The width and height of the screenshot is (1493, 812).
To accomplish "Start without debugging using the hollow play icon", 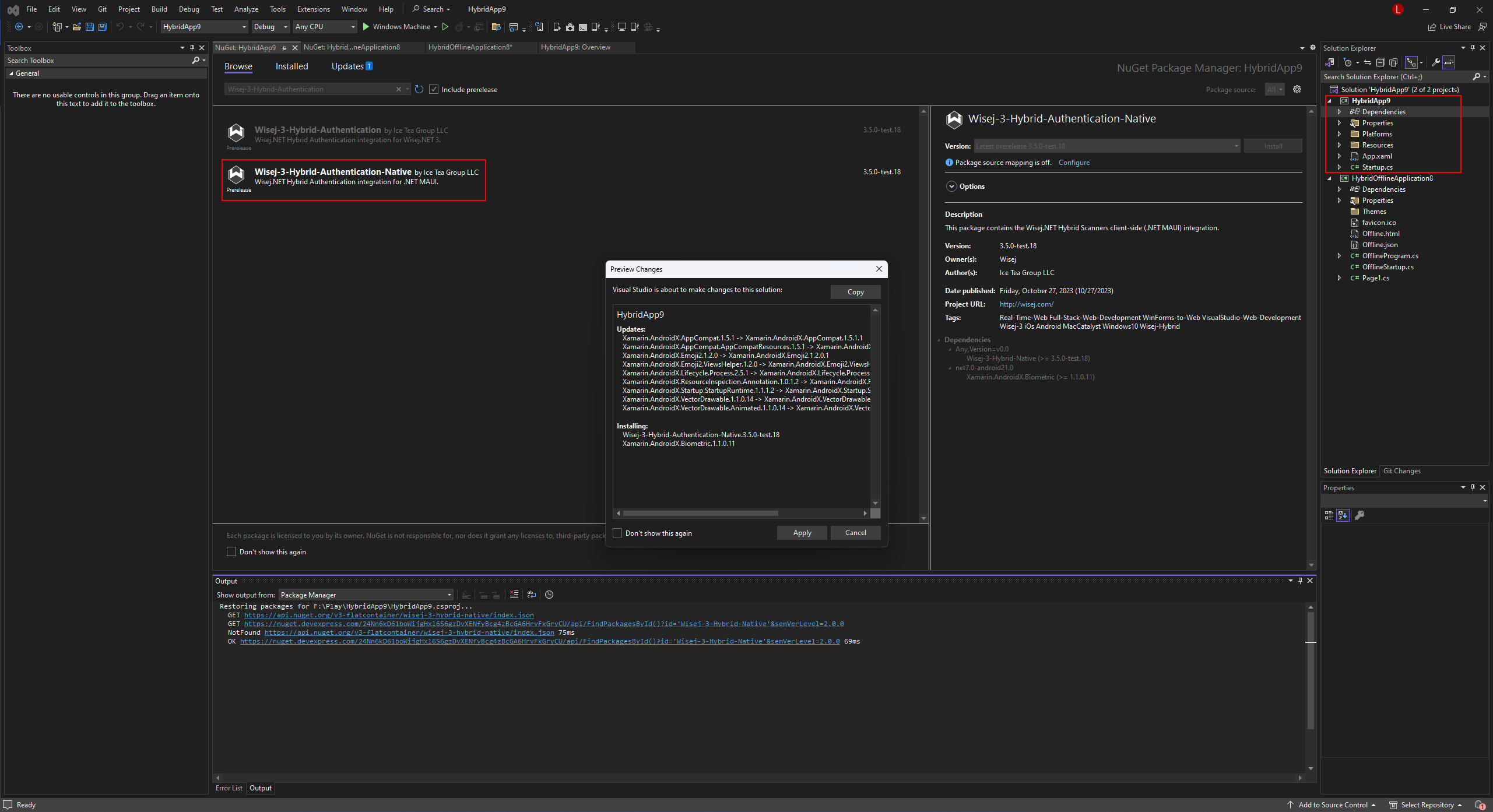I will click(445, 27).
